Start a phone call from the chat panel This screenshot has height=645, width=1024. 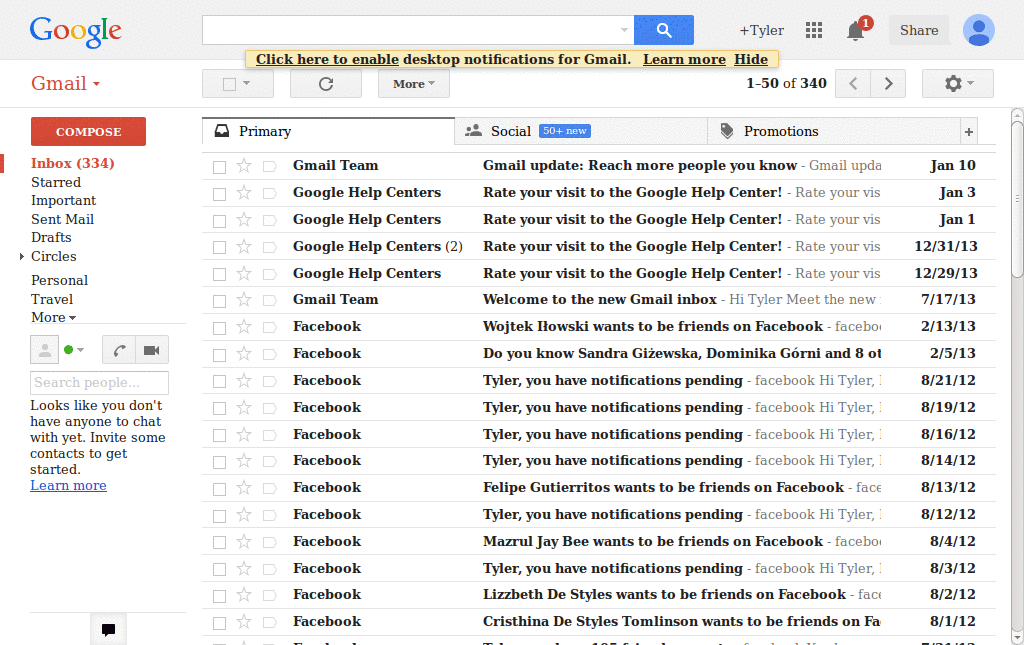point(119,350)
